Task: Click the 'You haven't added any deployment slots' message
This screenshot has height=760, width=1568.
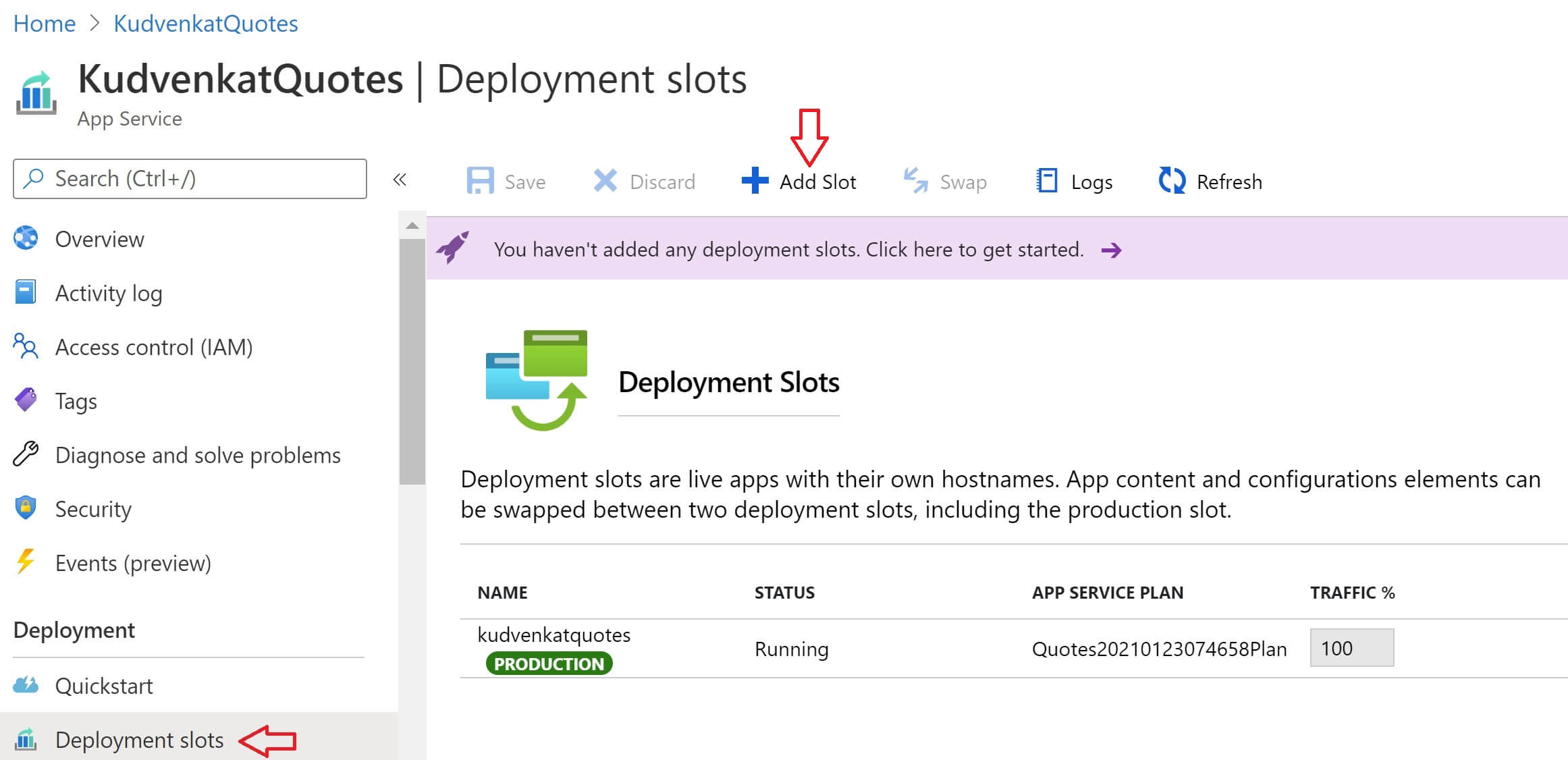Action: (788, 250)
